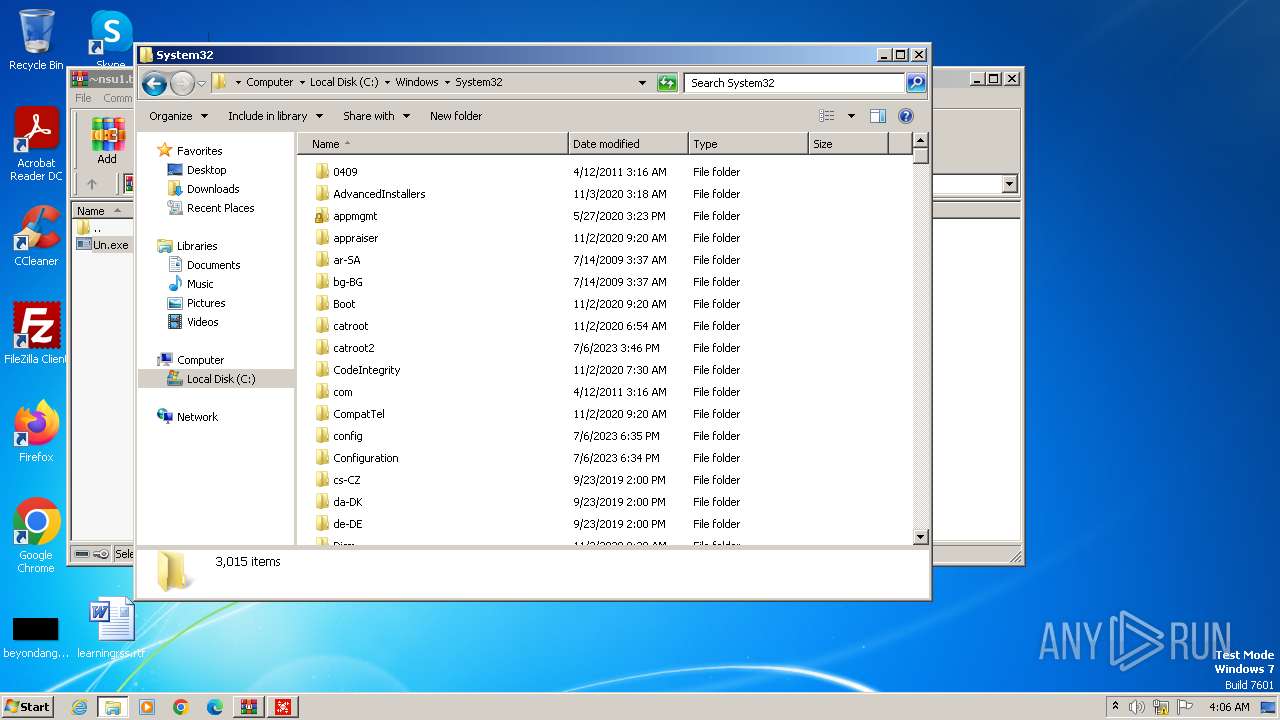Open CCleaner desktop shortcut
Viewport: 1280px width, 720px height.
[36, 236]
